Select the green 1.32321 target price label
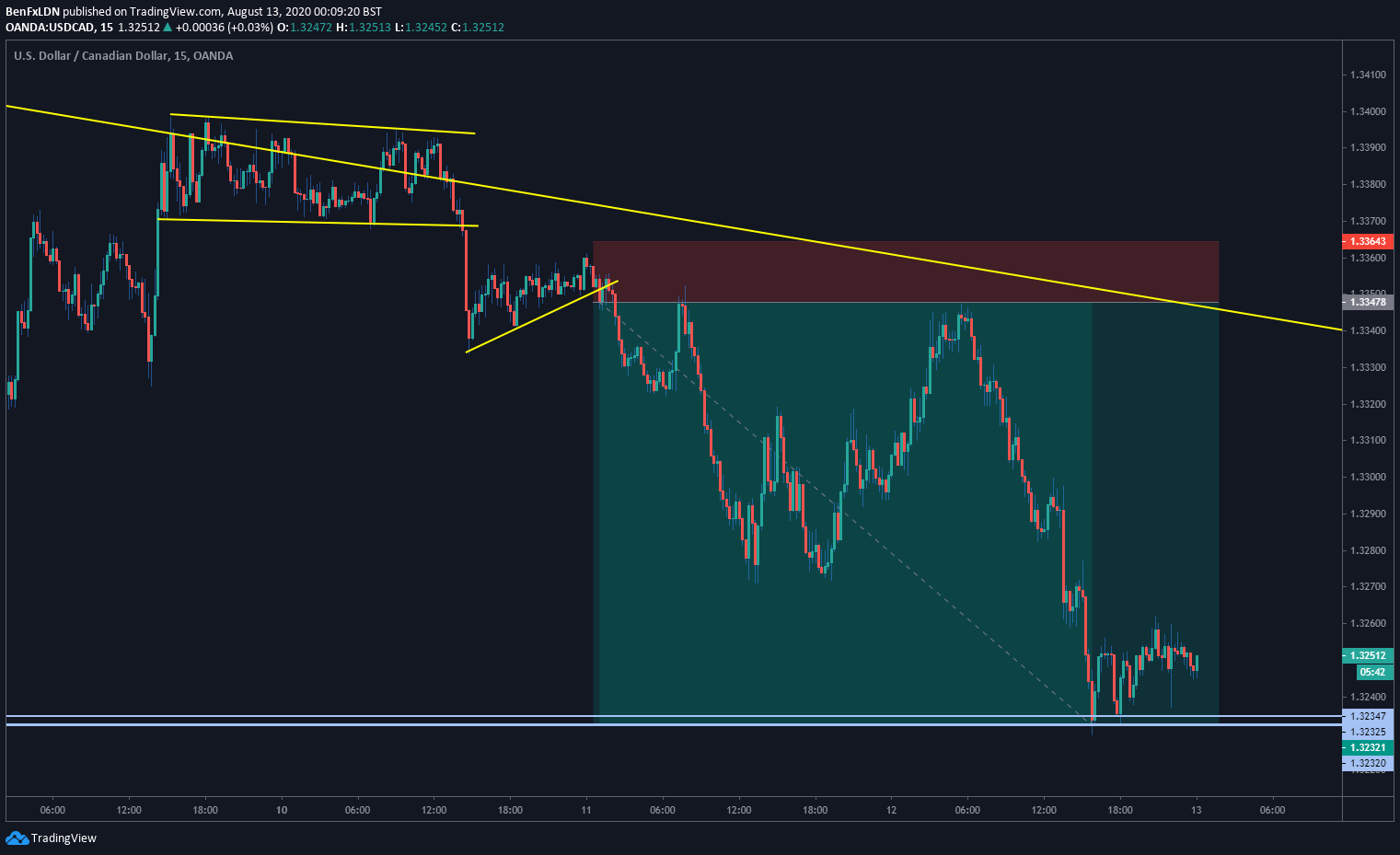The width and height of the screenshot is (1400, 855). pyautogui.click(x=1369, y=747)
